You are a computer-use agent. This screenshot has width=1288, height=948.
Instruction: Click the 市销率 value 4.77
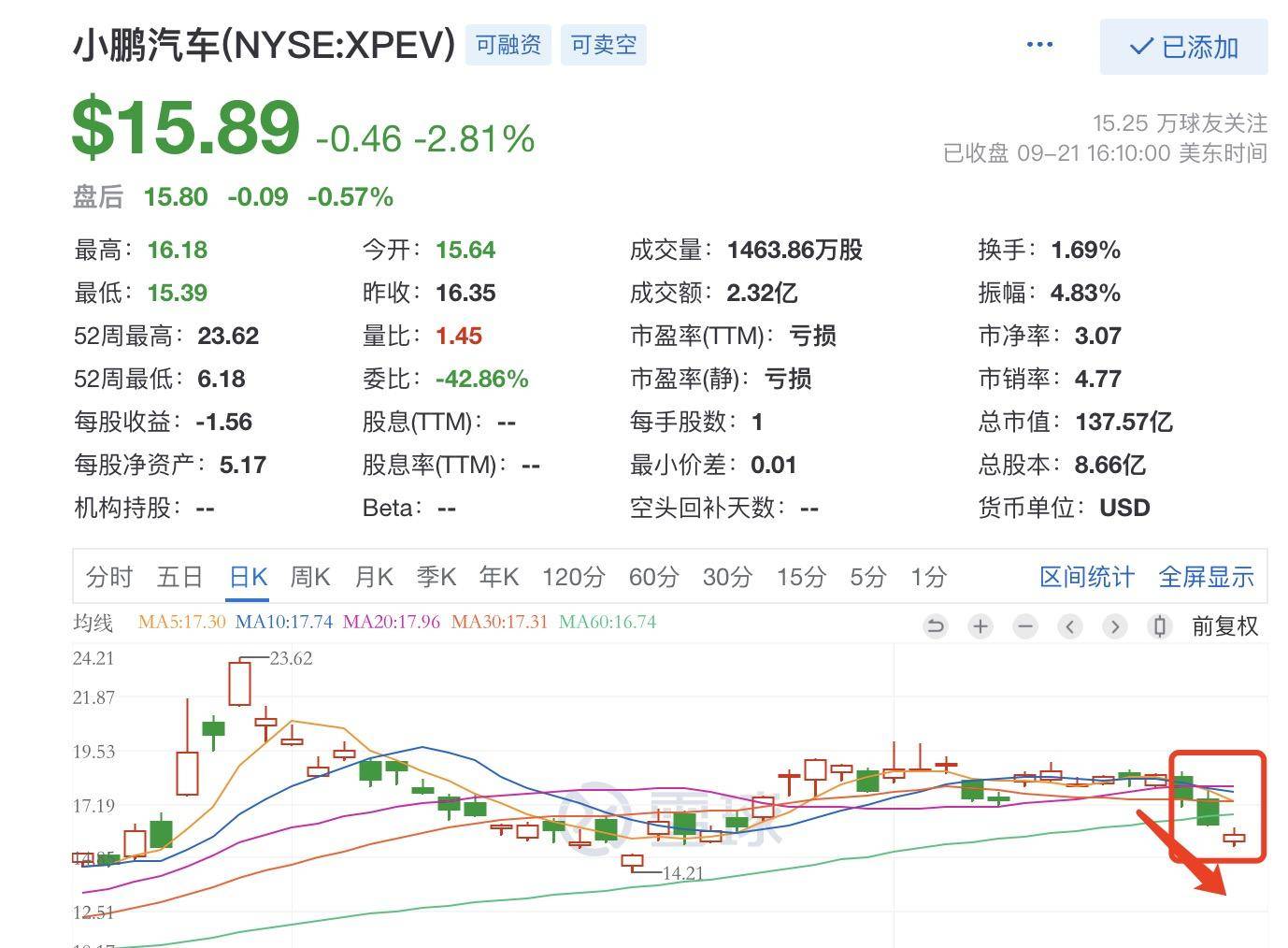1098,379
